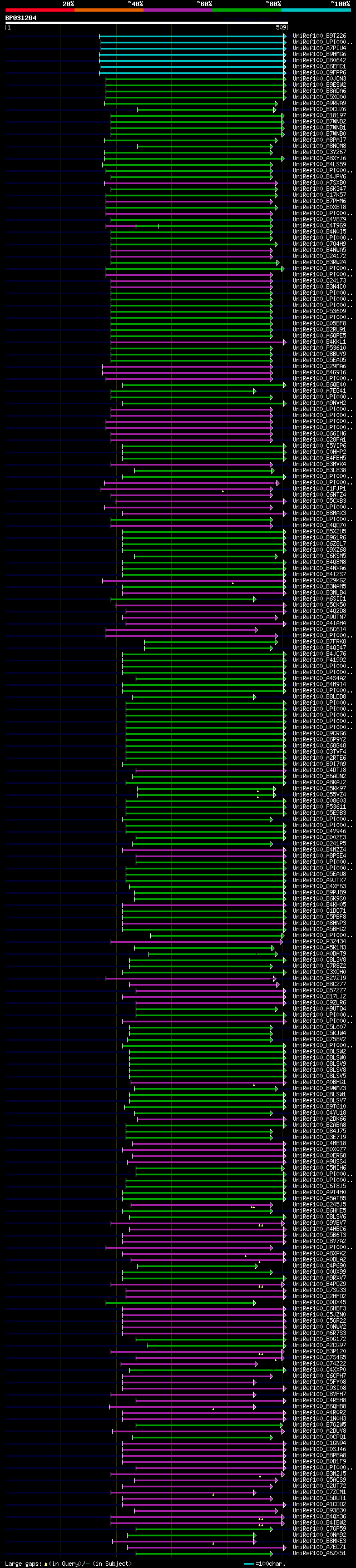Select hit label UniRef100_Q4XF63
The height and width of the screenshot is (1568, 356).
(319, 886)
